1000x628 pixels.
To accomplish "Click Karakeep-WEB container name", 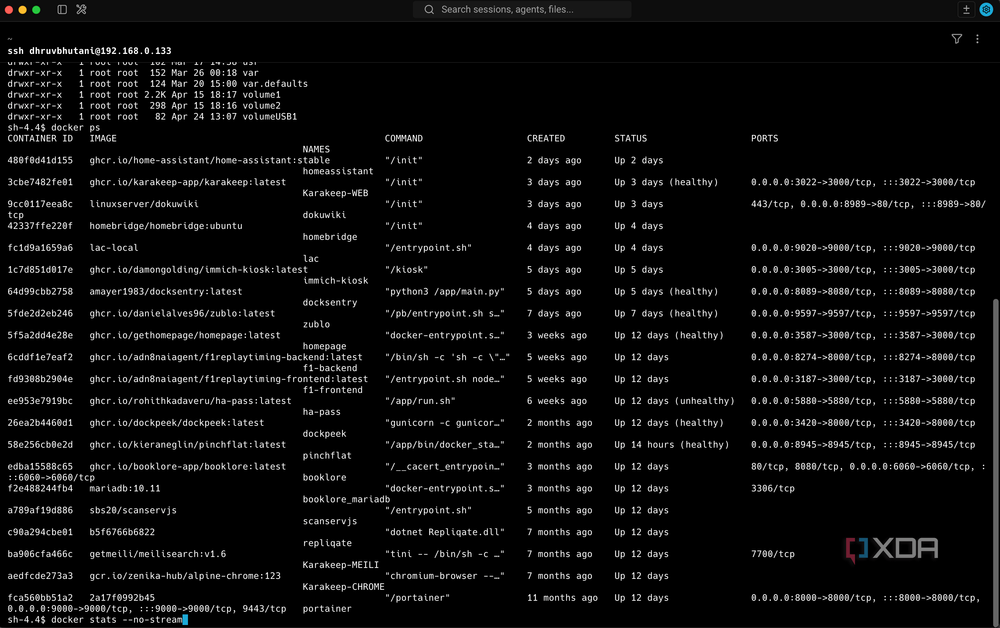I will [x=335, y=193].
